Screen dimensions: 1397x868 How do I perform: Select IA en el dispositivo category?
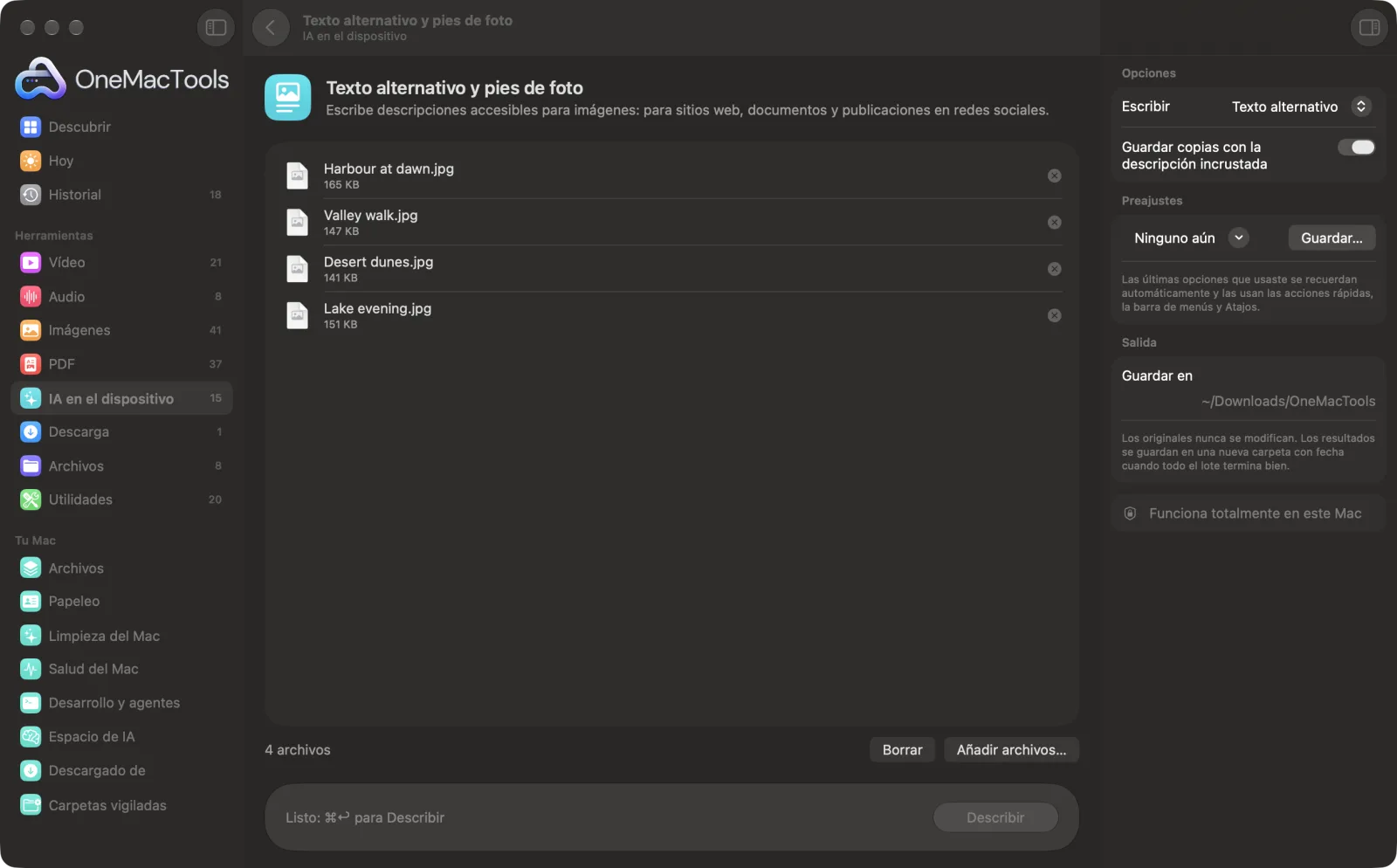121,398
